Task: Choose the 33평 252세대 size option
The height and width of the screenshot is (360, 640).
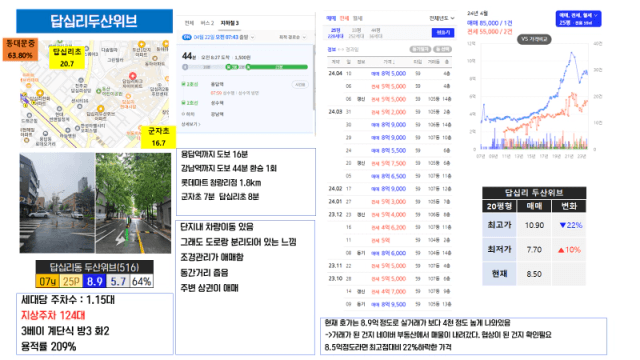Action: pos(356,33)
